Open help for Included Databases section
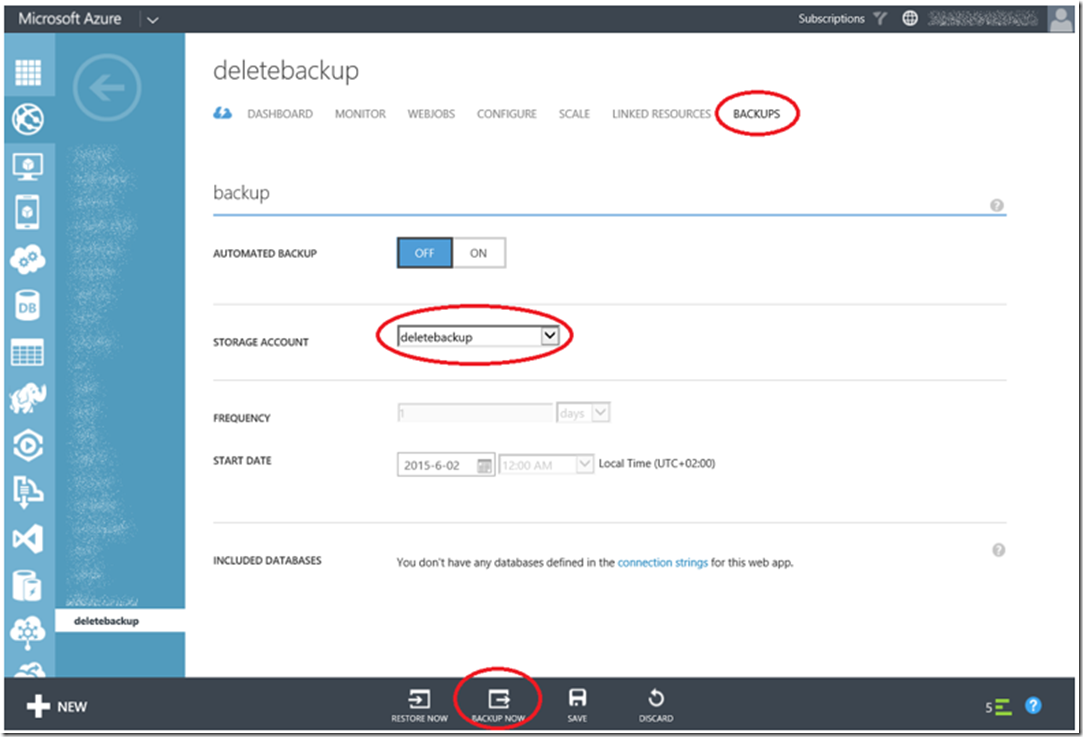 pyautogui.click(x=999, y=550)
